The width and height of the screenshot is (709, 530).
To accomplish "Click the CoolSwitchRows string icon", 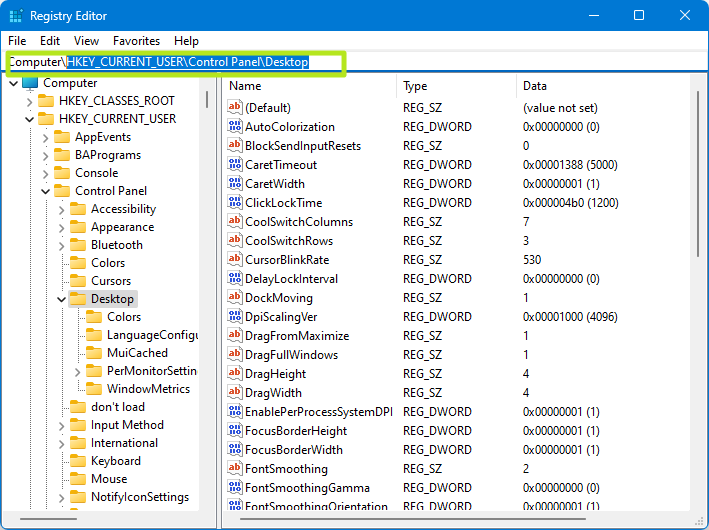I will (235, 240).
